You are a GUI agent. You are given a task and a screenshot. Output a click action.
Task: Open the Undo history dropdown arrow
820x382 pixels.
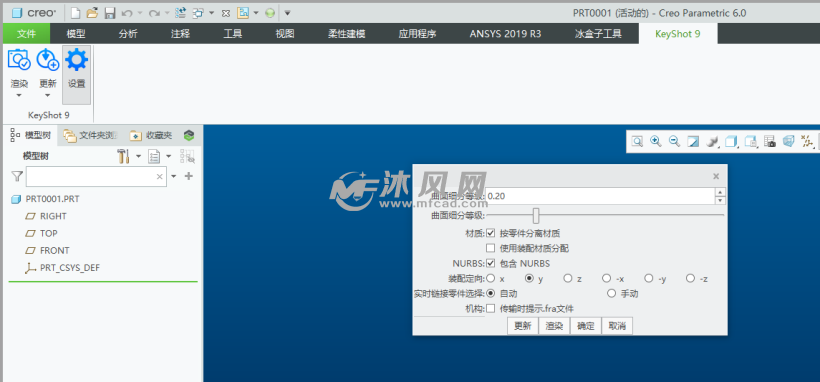click(x=139, y=13)
